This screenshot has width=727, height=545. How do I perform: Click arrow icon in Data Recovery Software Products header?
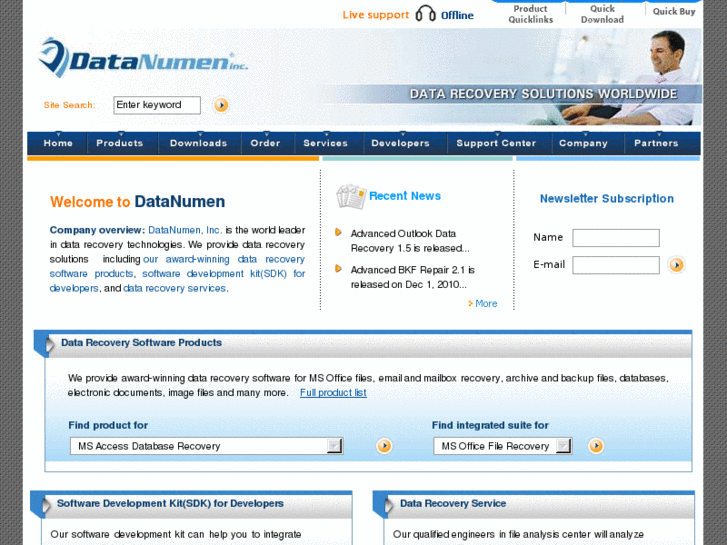[50, 345]
